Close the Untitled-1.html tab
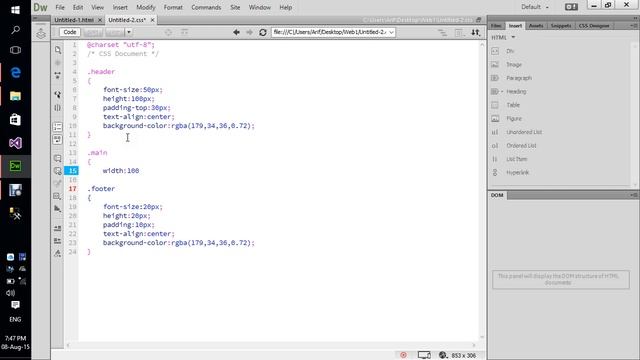The image size is (640, 360). [100, 20]
